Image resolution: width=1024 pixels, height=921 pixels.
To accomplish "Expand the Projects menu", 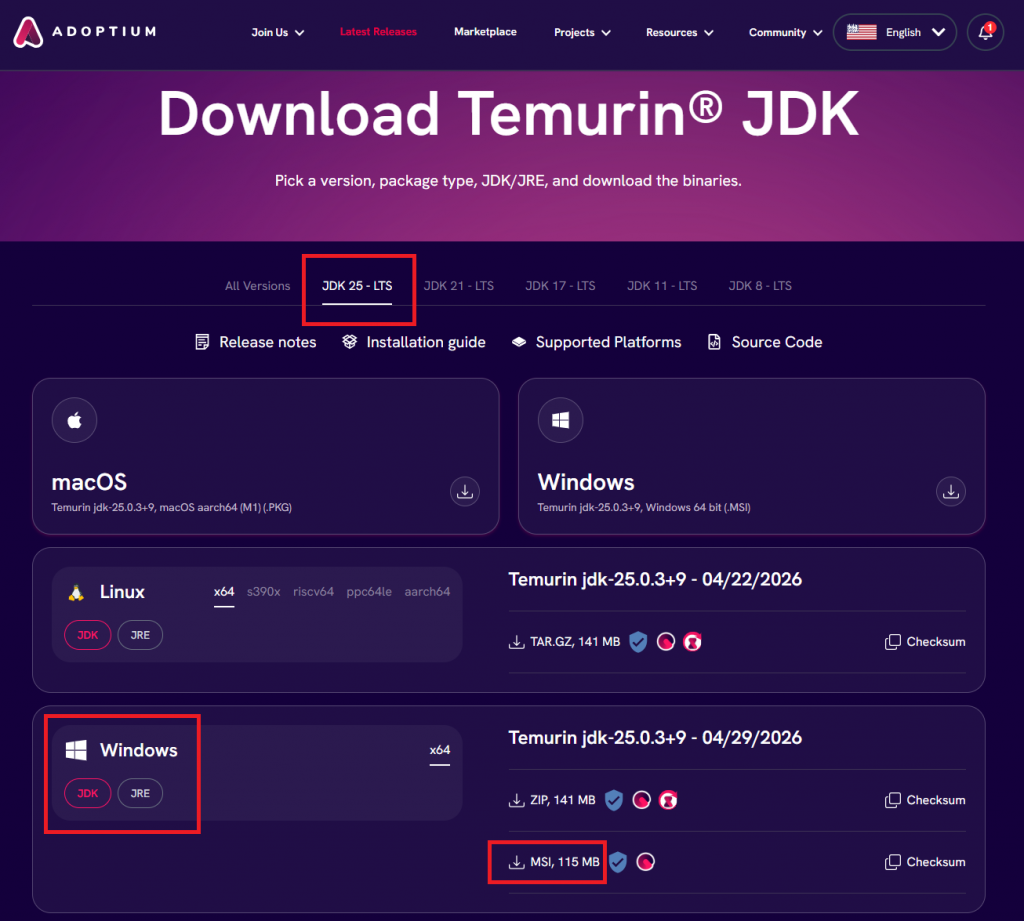I will coord(582,32).
